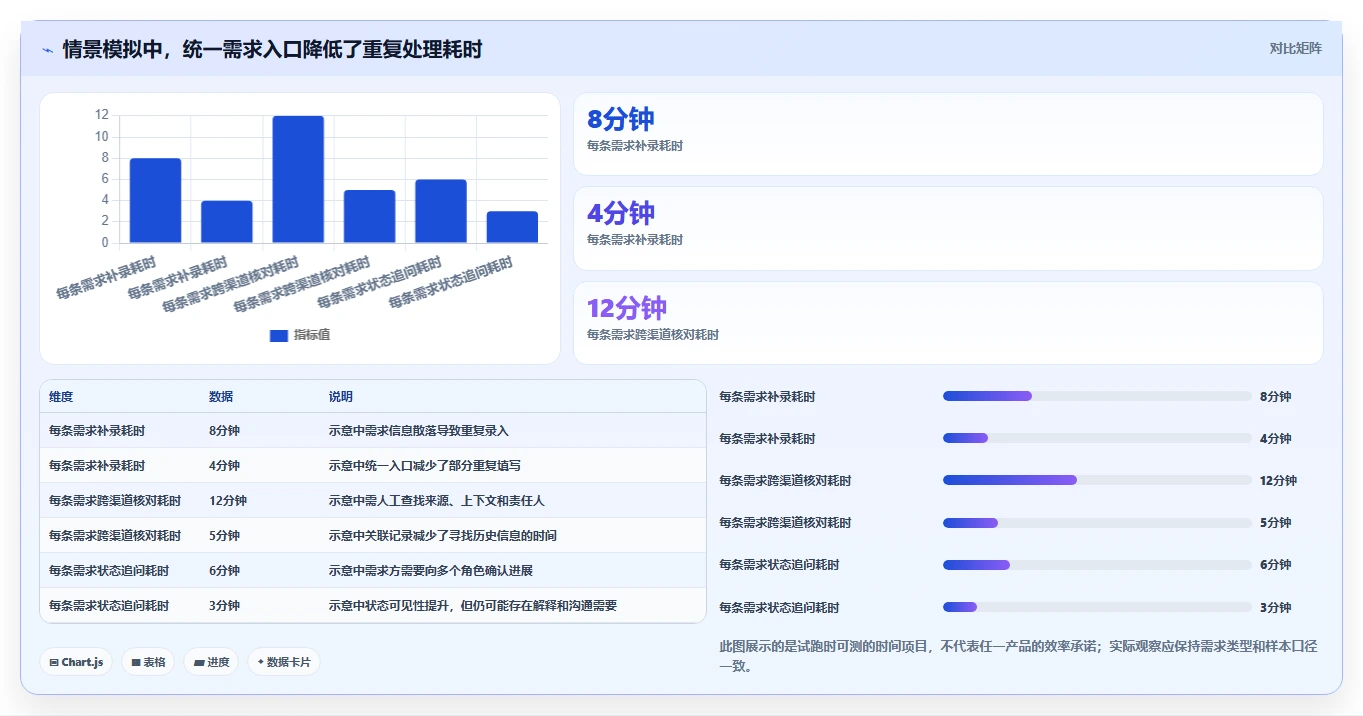Click the progress bar labeled 4分钟
Screen dimensions: 1363x716
pos(1097,438)
